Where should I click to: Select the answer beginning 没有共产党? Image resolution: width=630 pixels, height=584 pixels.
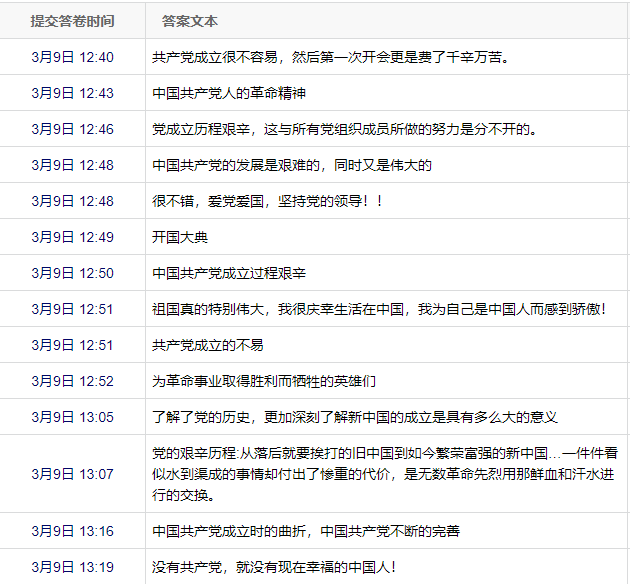273,567
